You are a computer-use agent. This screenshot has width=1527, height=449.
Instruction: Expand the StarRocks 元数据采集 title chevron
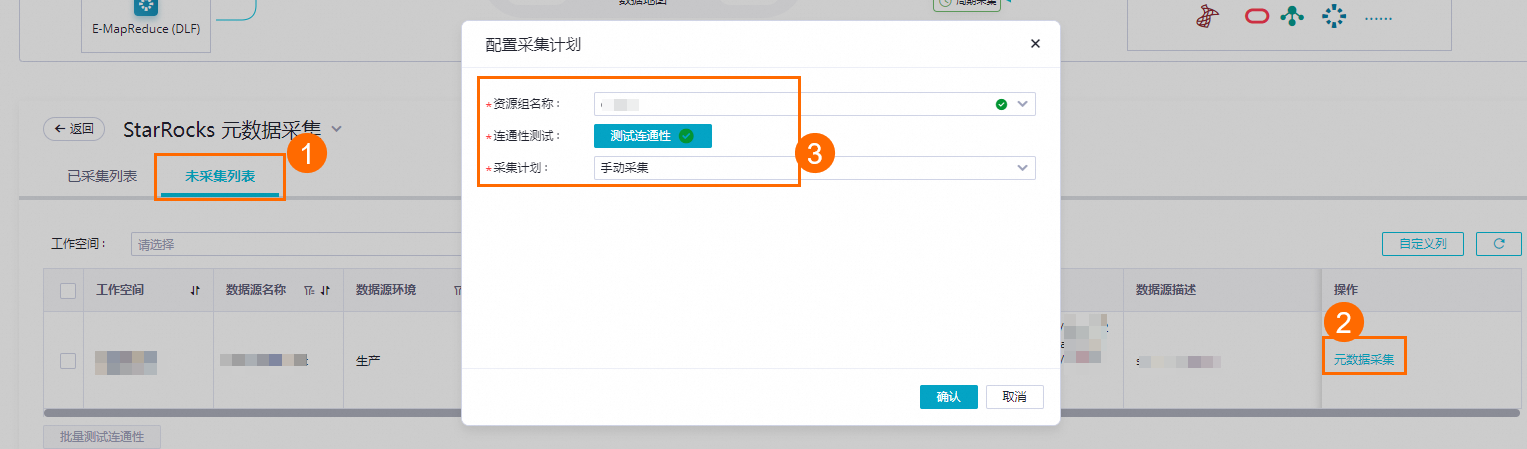click(x=336, y=129)
